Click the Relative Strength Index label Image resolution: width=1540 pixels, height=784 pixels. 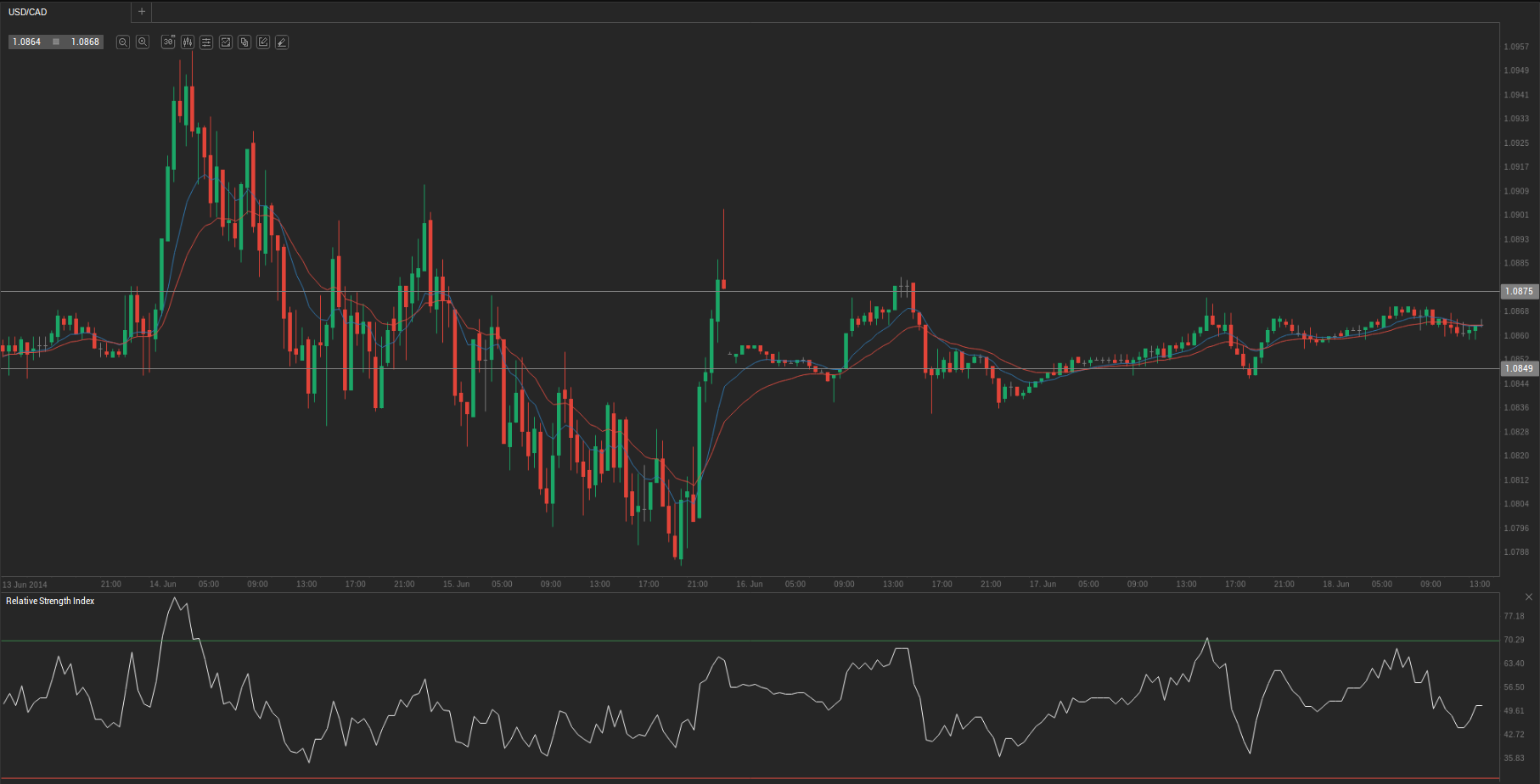50,601
